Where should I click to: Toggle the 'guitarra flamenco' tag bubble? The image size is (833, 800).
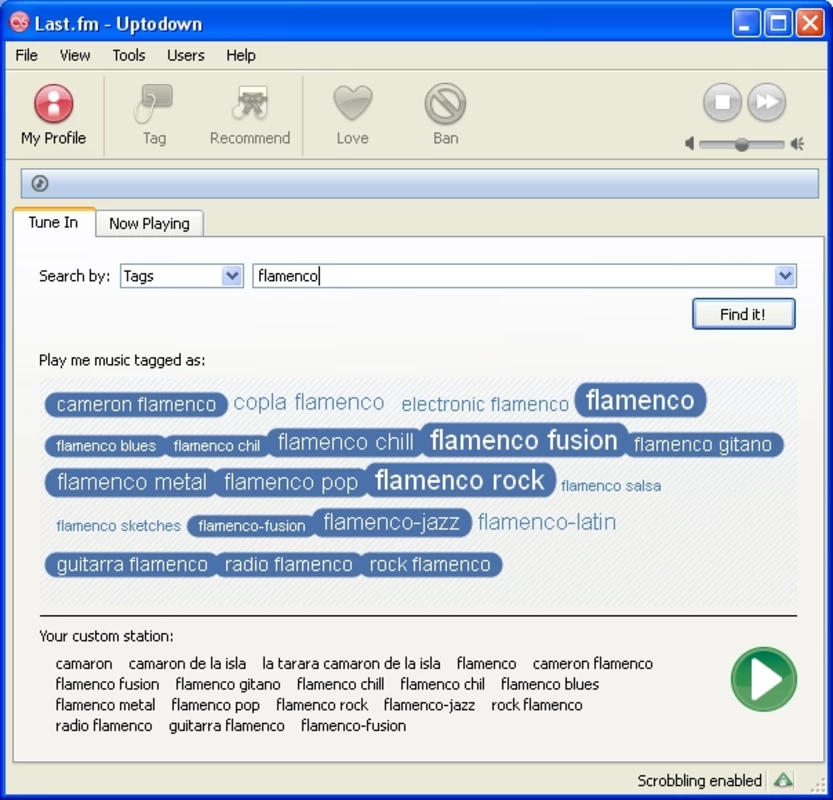pos(132,564)
